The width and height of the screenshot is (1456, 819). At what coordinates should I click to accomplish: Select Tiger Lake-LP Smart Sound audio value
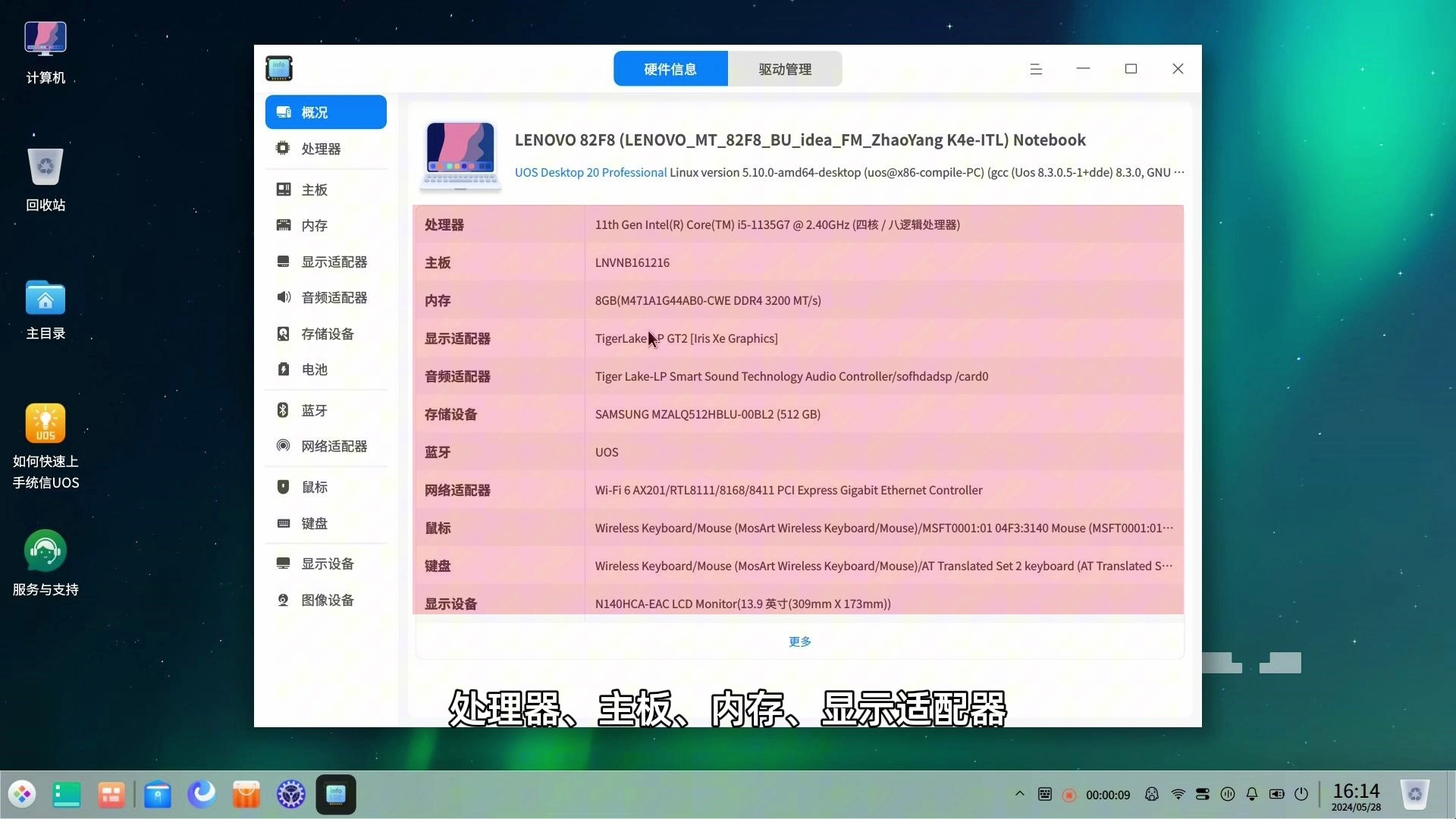(x=792, y=376)
